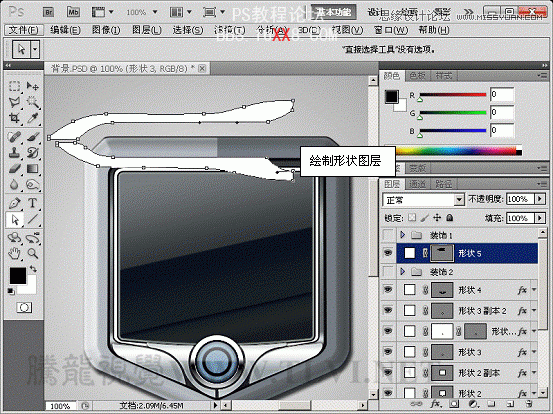Select the Direct Selection tool in toolbox
Viewport: 553px width, 414px height.
14,220
